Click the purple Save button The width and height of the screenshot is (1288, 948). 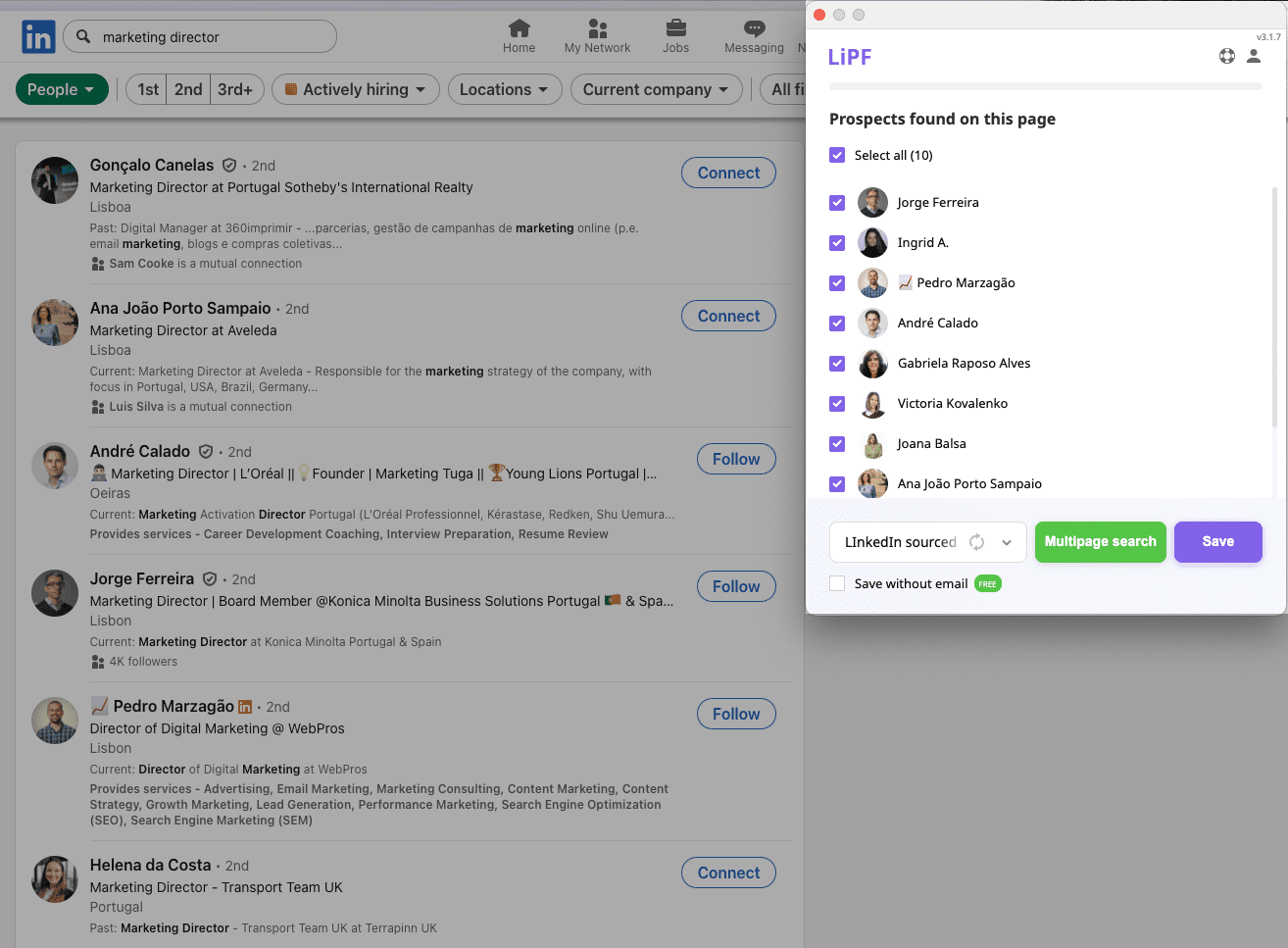1217,542
